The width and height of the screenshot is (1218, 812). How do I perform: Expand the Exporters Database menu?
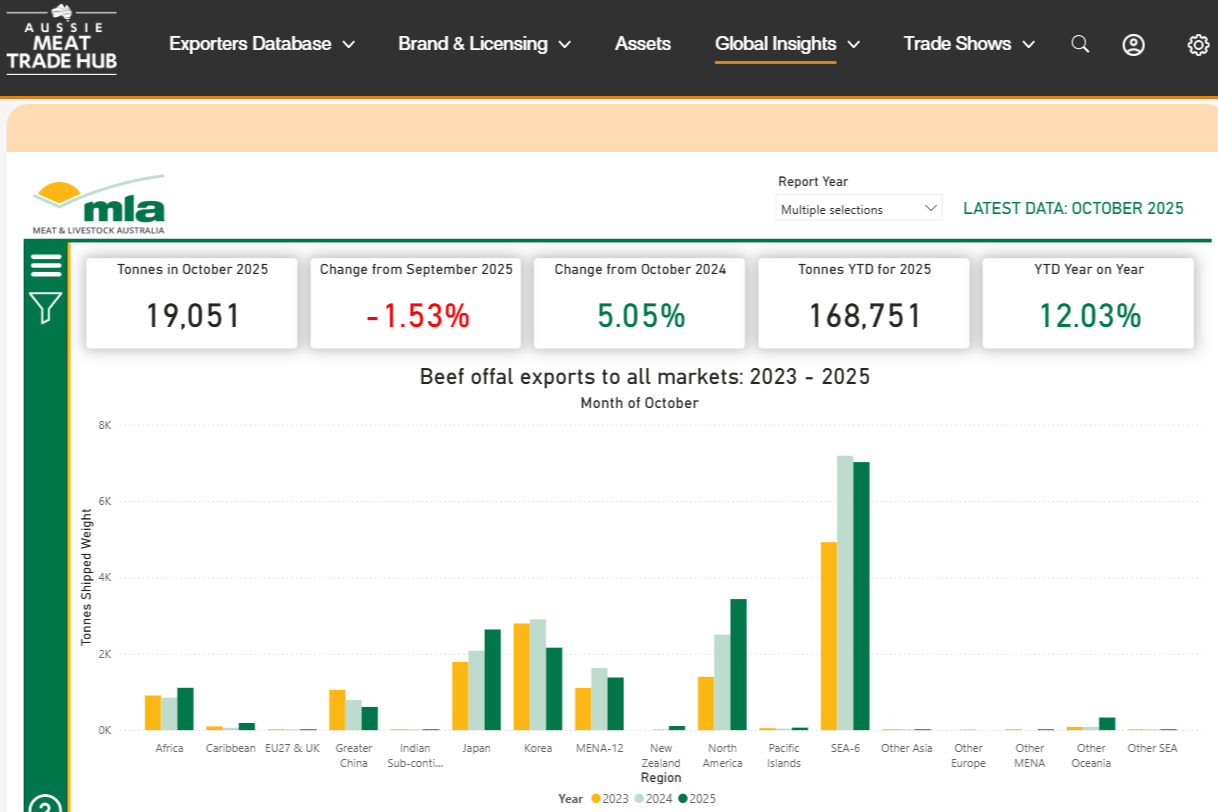click(262, 44)
